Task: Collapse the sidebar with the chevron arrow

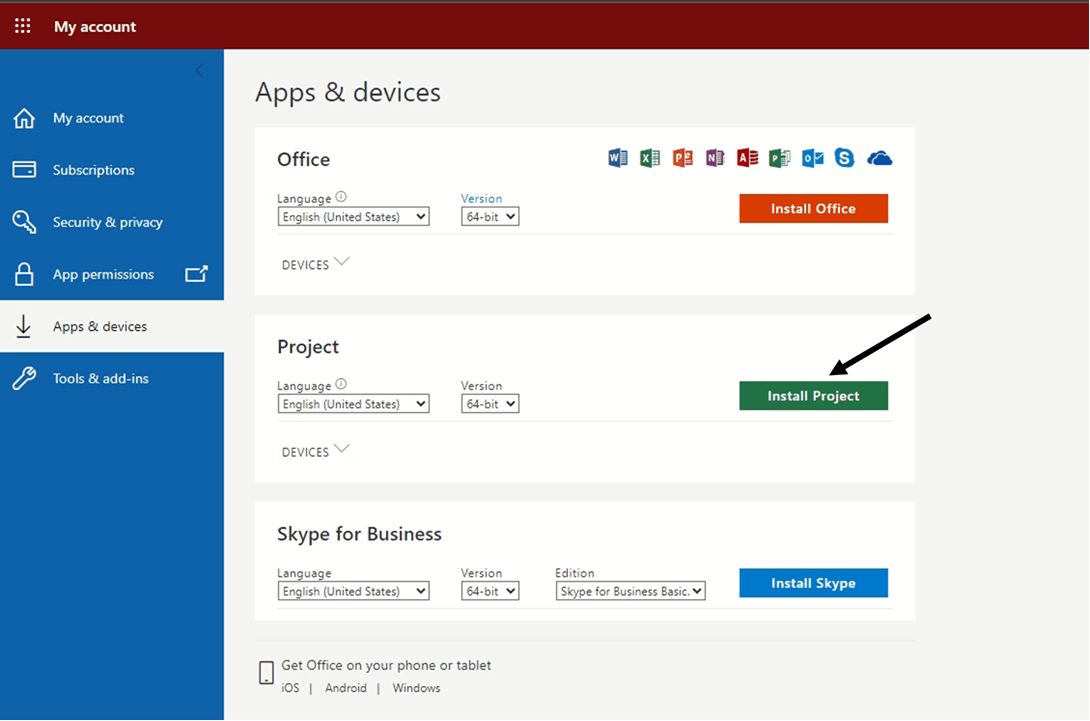Action: 200,70
